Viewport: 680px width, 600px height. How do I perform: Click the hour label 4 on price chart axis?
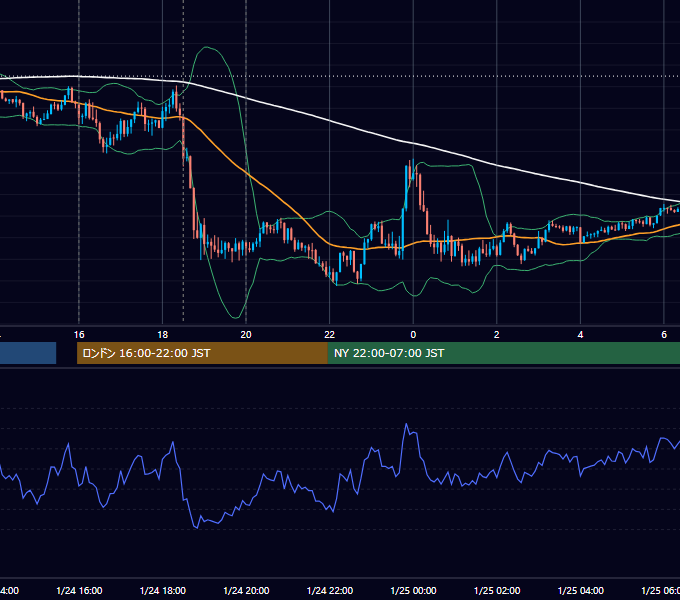[x=580, y=335]
